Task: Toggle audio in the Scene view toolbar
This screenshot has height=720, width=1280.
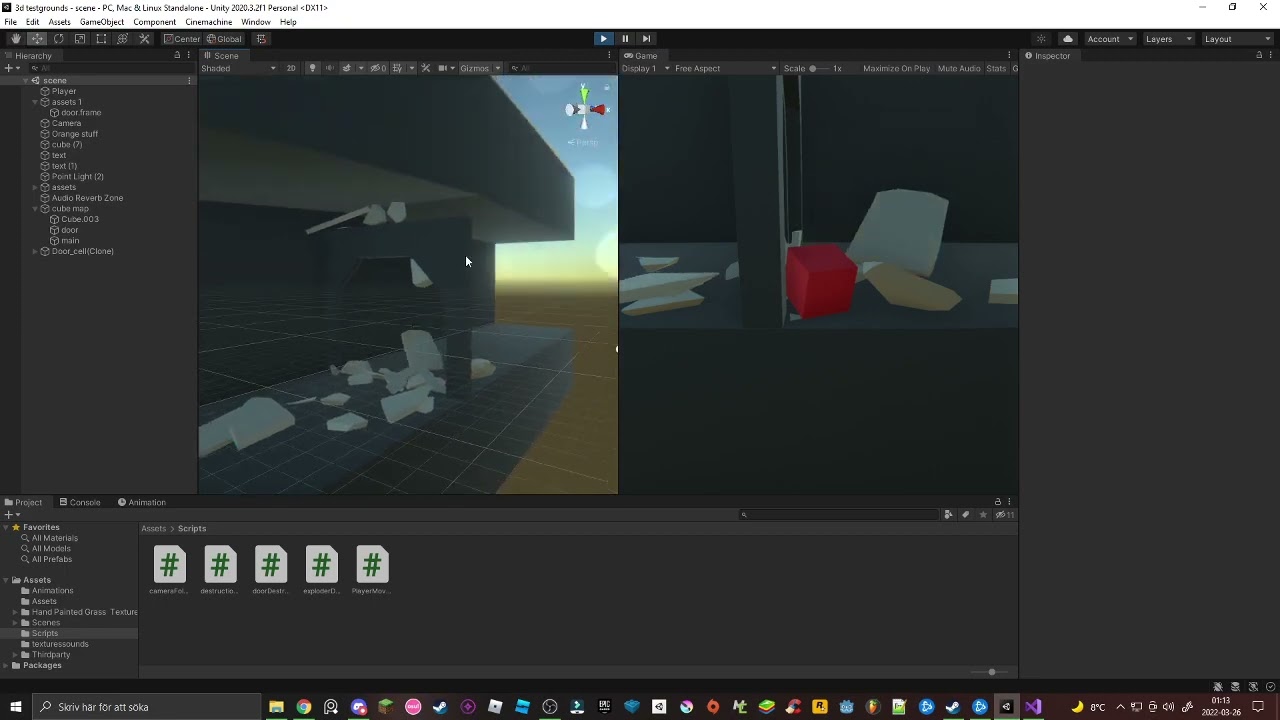Action: (330, 68)
